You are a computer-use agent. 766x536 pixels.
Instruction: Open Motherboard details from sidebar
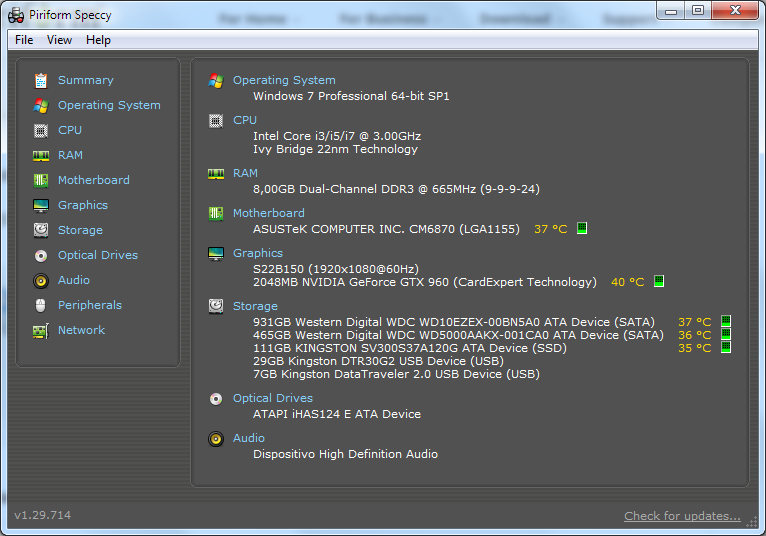[94, 180]
